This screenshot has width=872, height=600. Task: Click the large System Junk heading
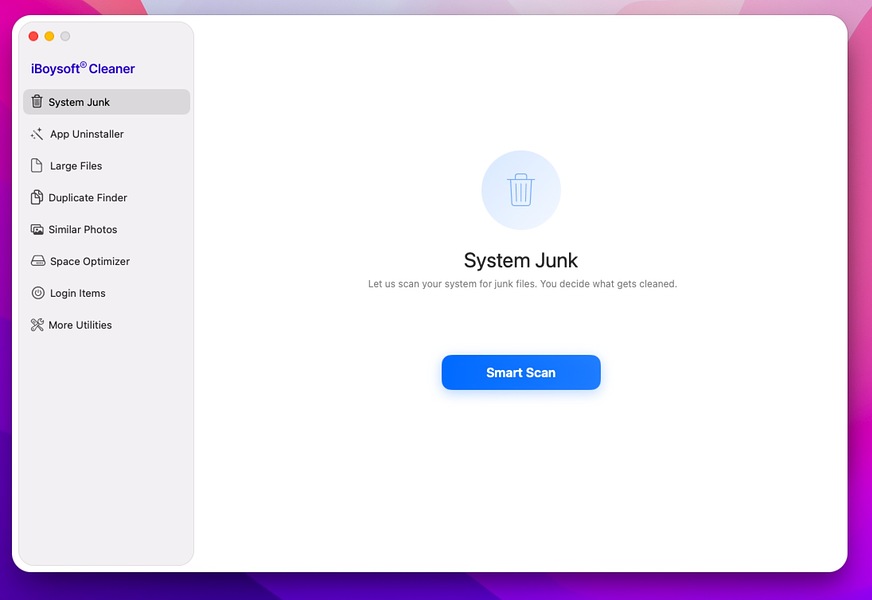tap(521, 260)
